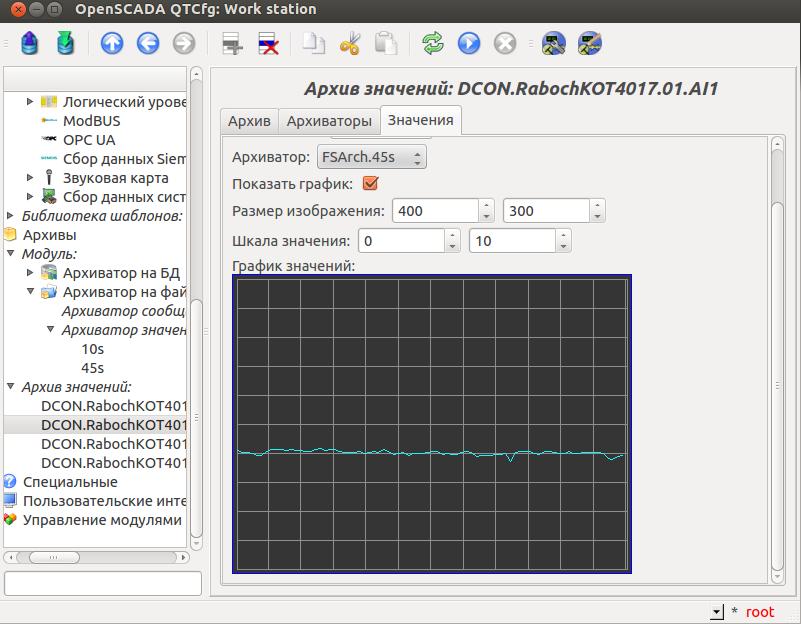
Task: Collapse the Архив значений tree branch
Action: 11,387
